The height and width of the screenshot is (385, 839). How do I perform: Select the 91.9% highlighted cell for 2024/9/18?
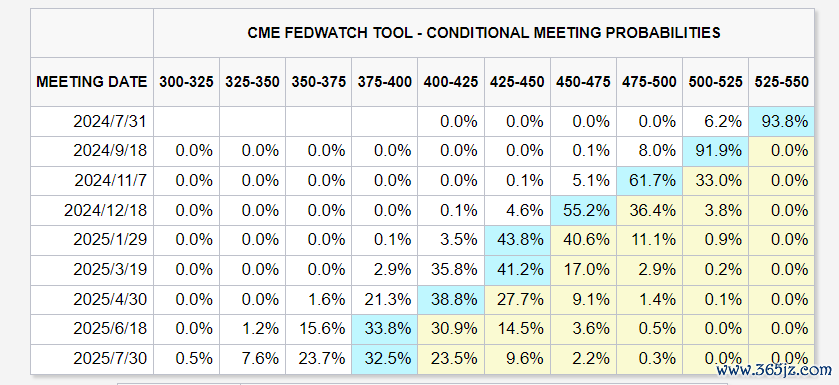click(715, 151)
